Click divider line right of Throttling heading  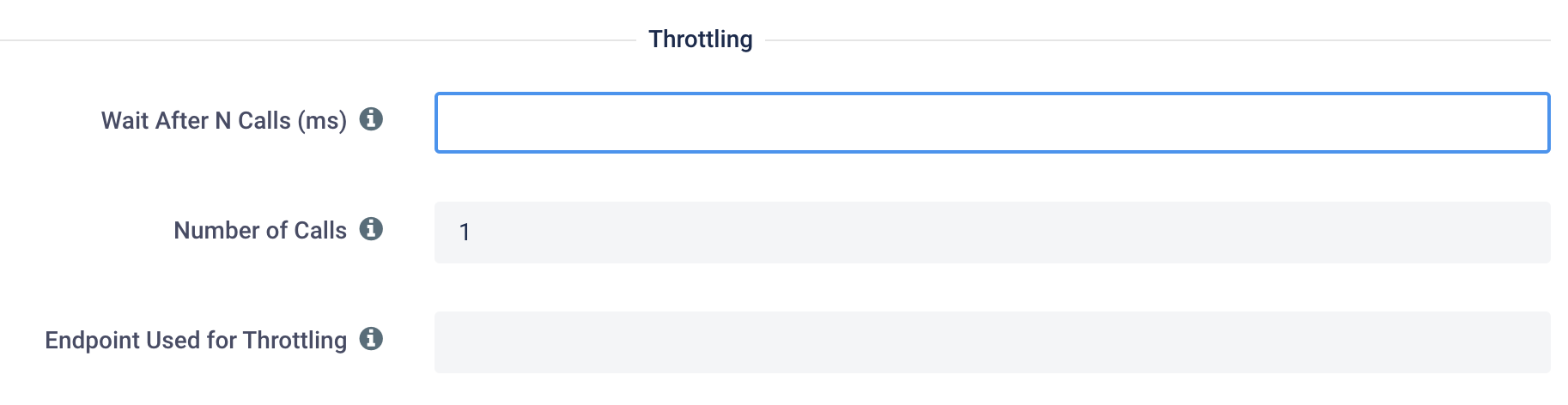click(1158, 40)
